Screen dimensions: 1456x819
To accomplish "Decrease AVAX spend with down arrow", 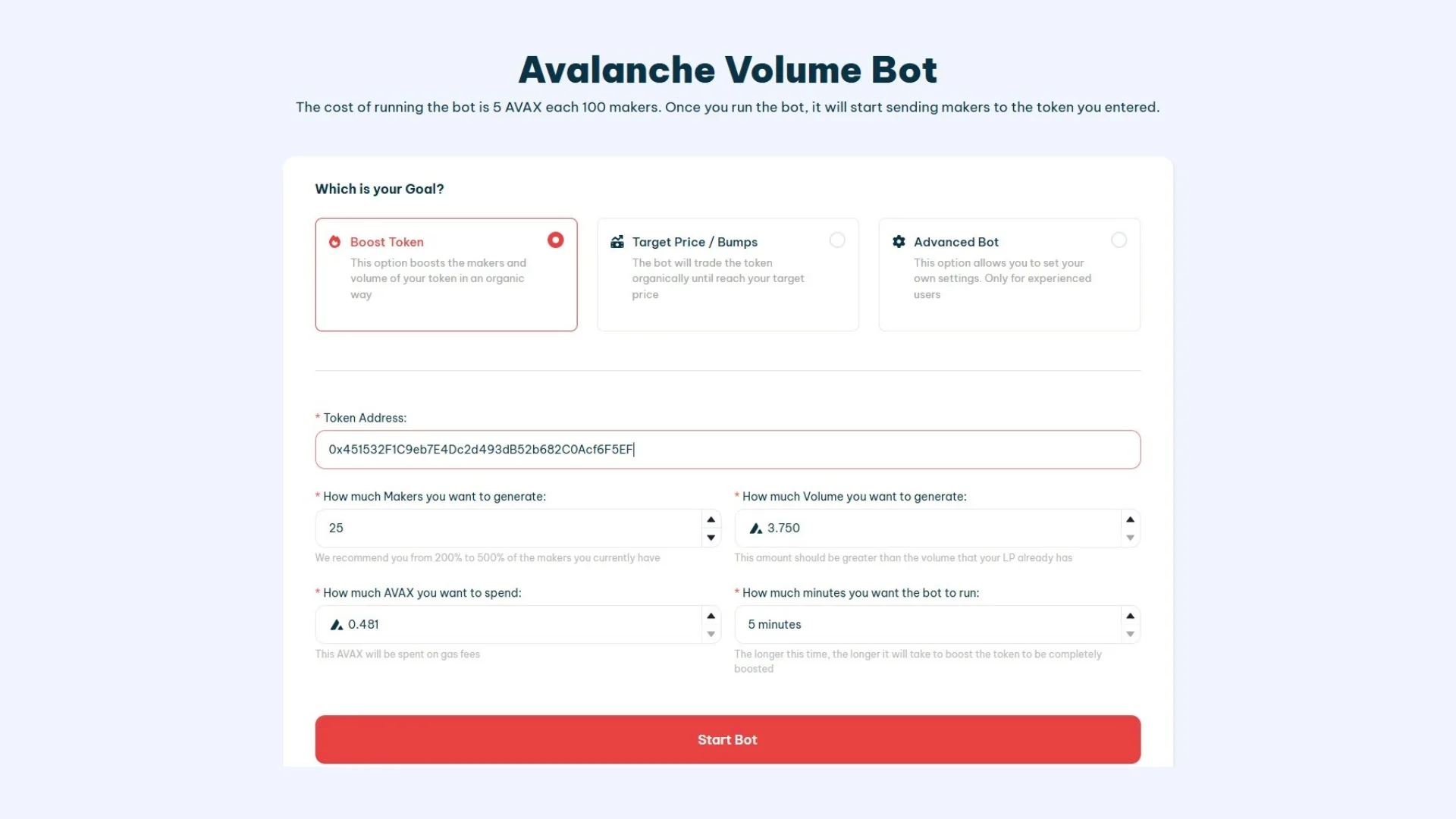I will [x=711, y=634].
